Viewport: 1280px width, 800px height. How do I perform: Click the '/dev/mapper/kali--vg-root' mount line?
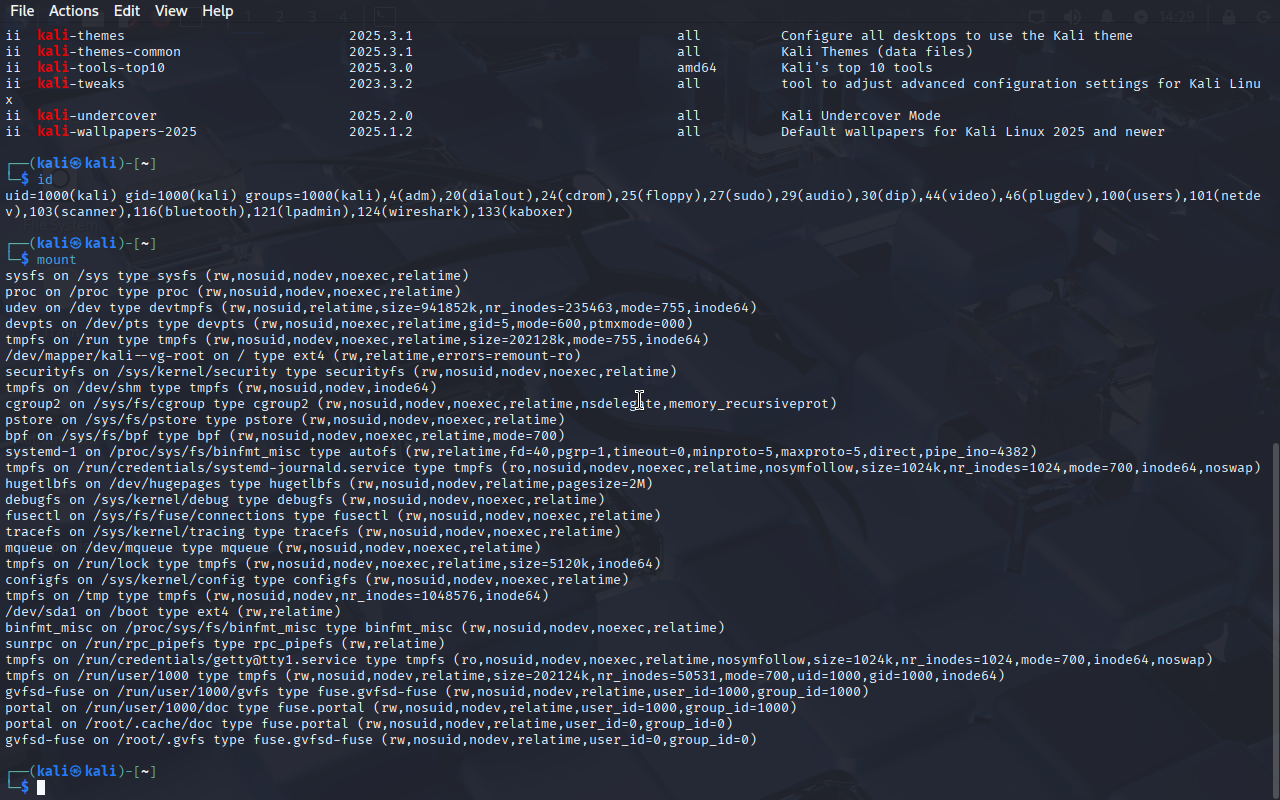pyautogui.click(x=293, y=356)
